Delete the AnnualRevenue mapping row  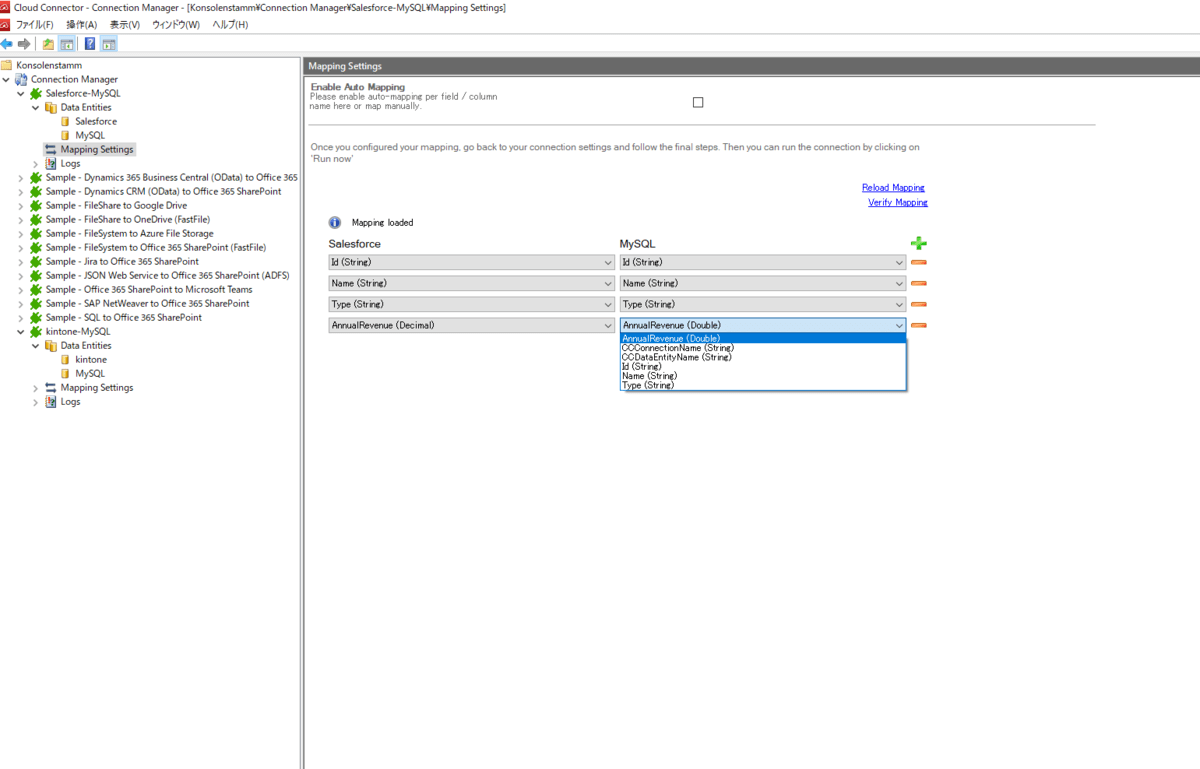click(919, 325)
